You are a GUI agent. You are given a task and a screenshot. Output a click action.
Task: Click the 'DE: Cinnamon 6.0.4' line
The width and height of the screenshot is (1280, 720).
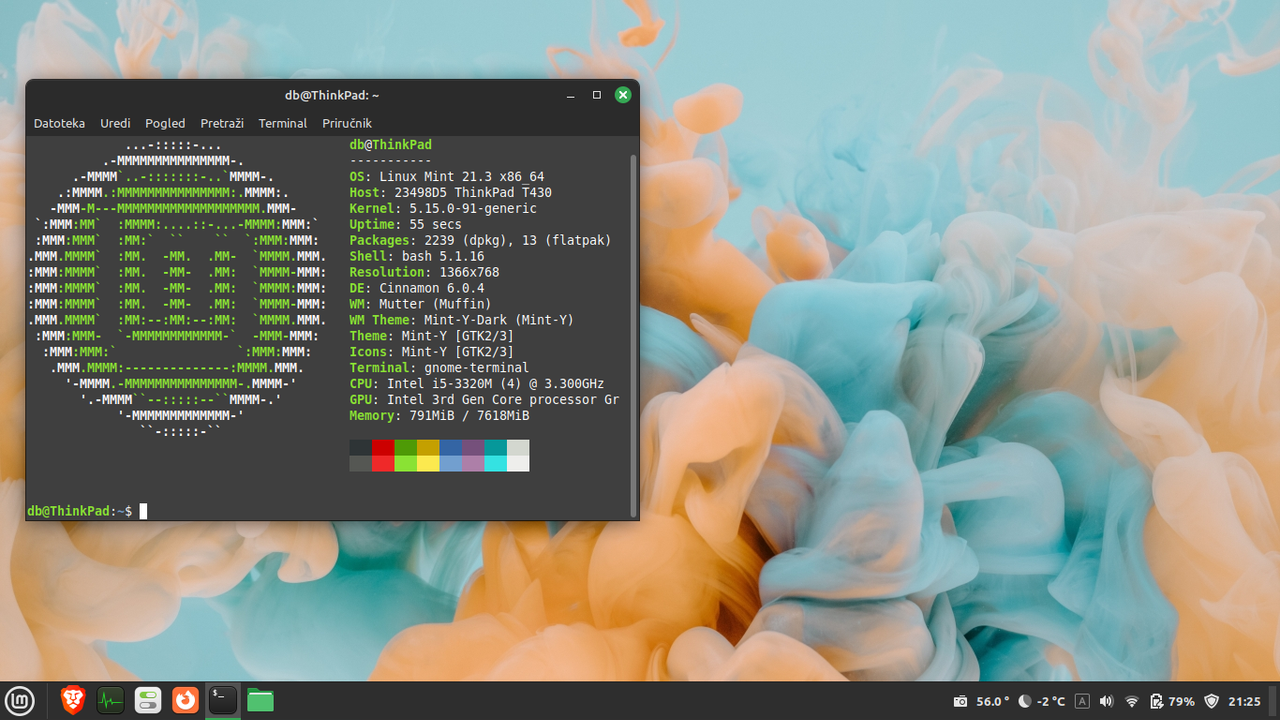417,289
